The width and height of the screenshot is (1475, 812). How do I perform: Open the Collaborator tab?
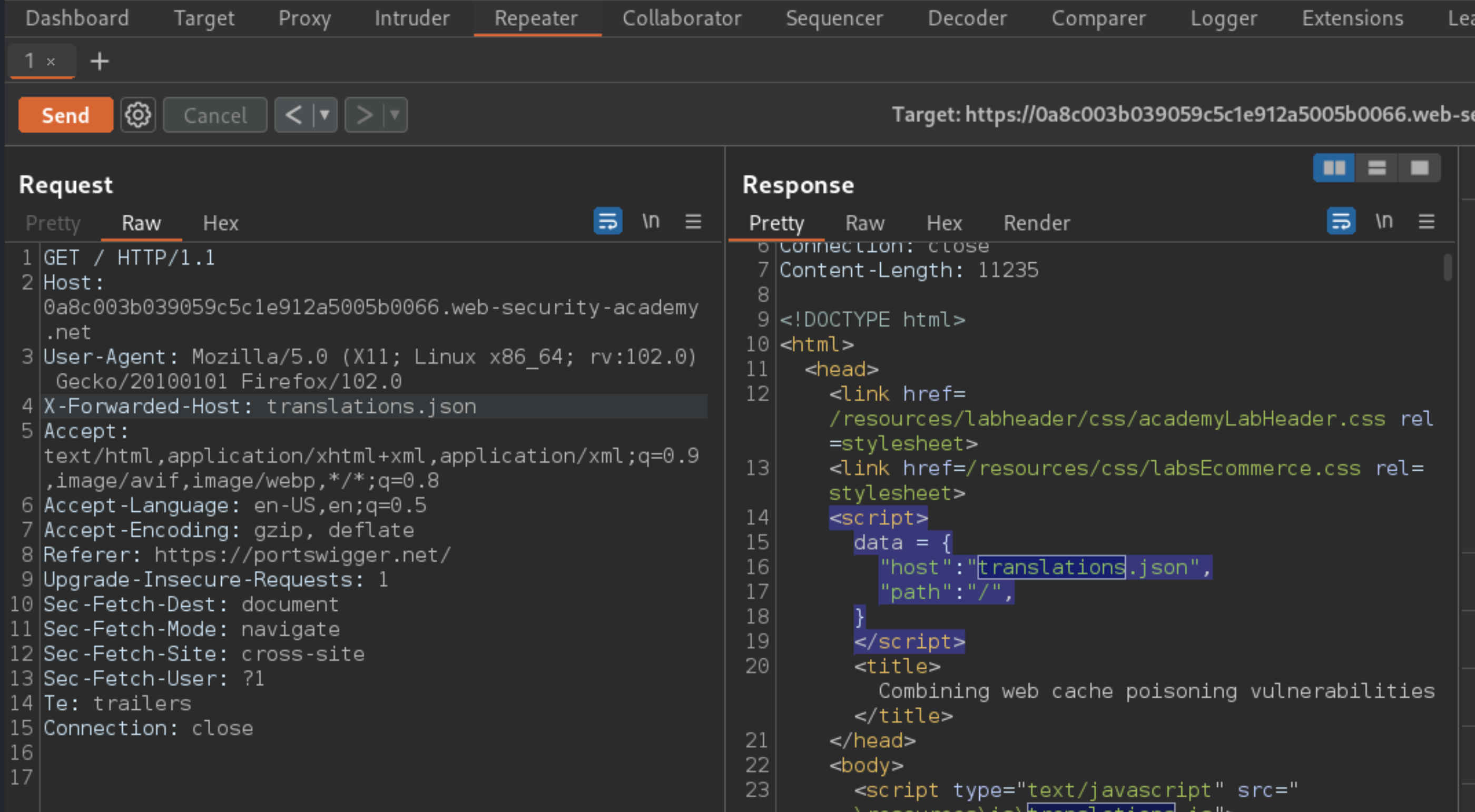pos(681,18)
